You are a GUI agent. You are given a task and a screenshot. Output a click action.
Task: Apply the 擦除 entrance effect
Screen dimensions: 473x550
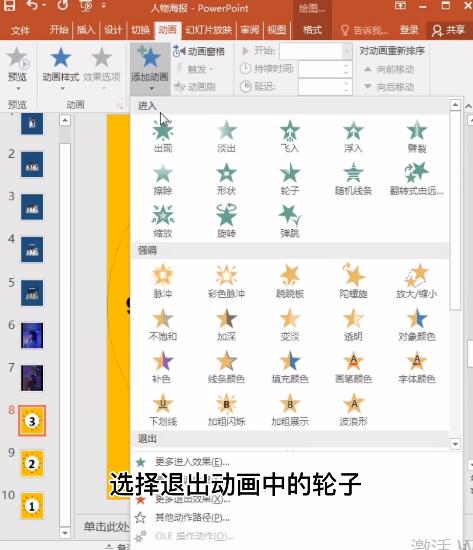(163, 179)
